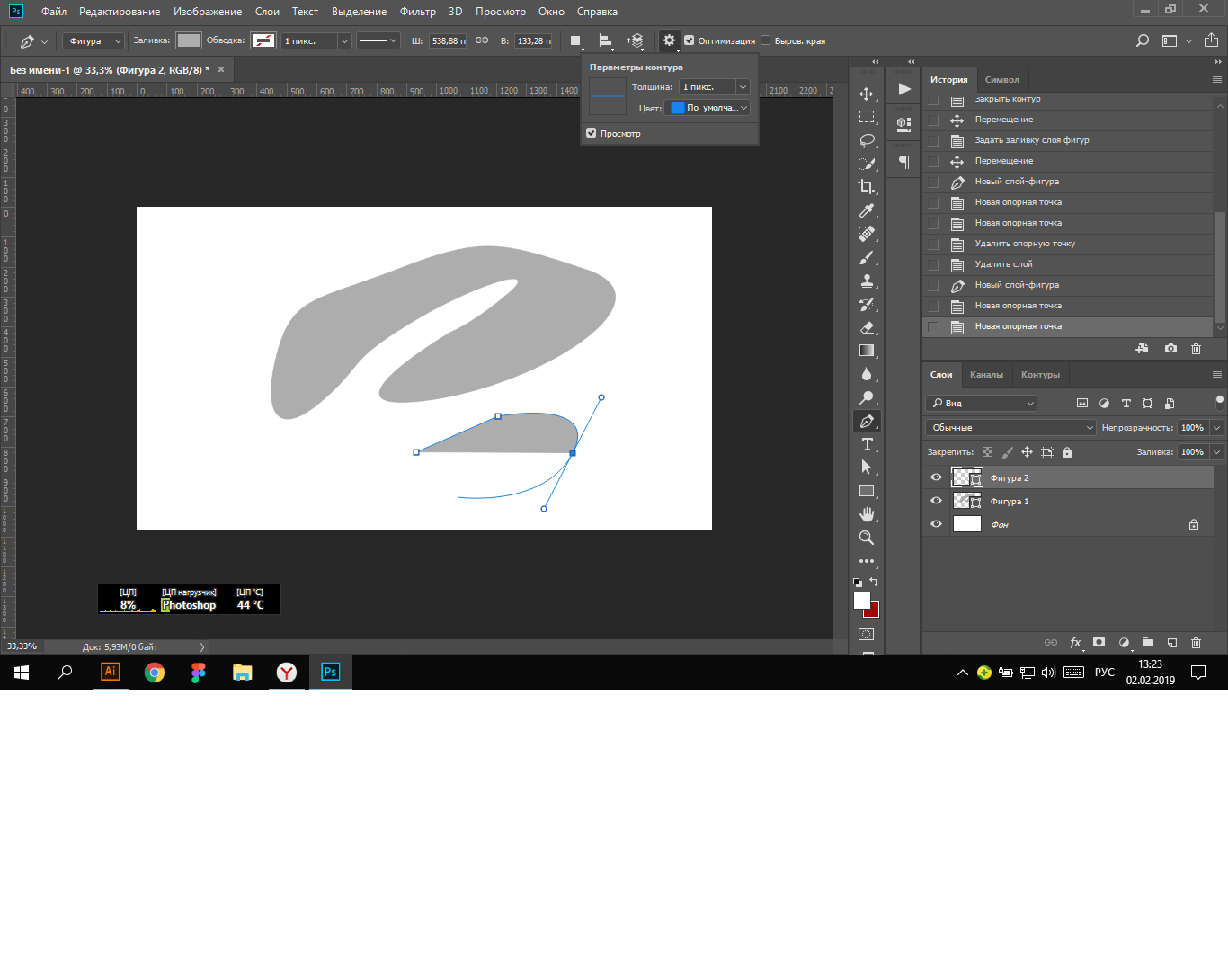Toggle lock transparent pixels
Image resolution: width=1228 pixels, height=980 pixels.
point(987,452)
